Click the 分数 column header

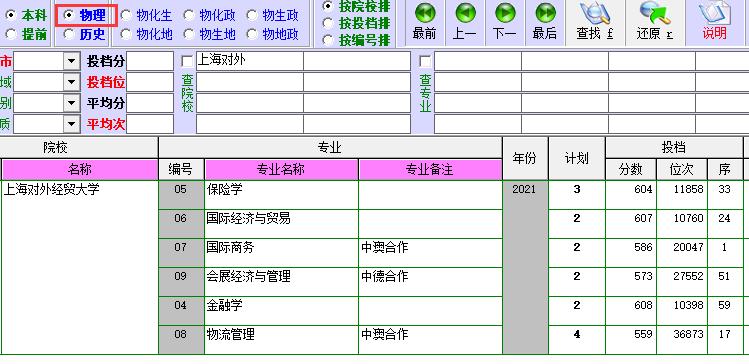tap(631, 170)
